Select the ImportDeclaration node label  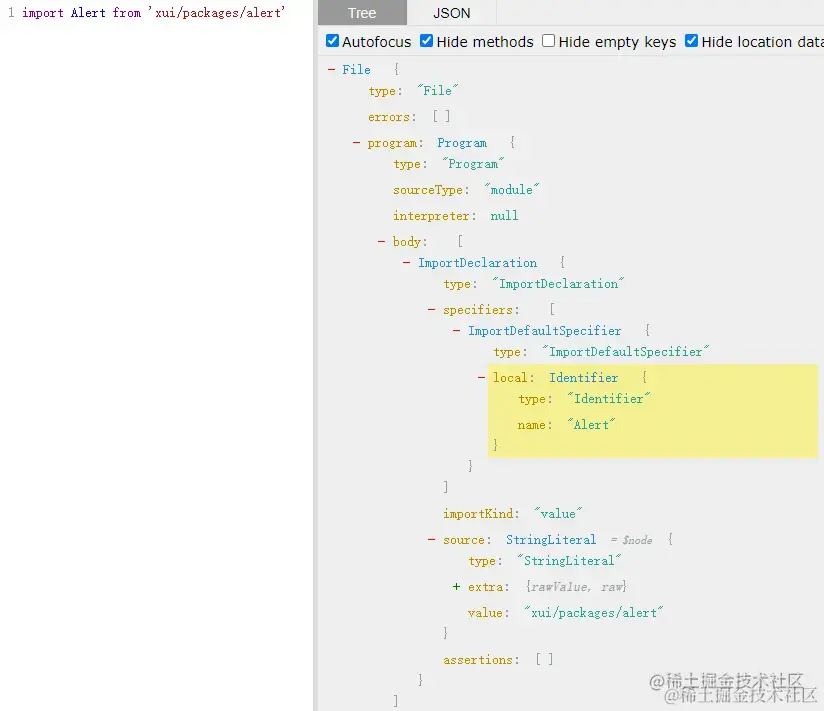[477, 263]
